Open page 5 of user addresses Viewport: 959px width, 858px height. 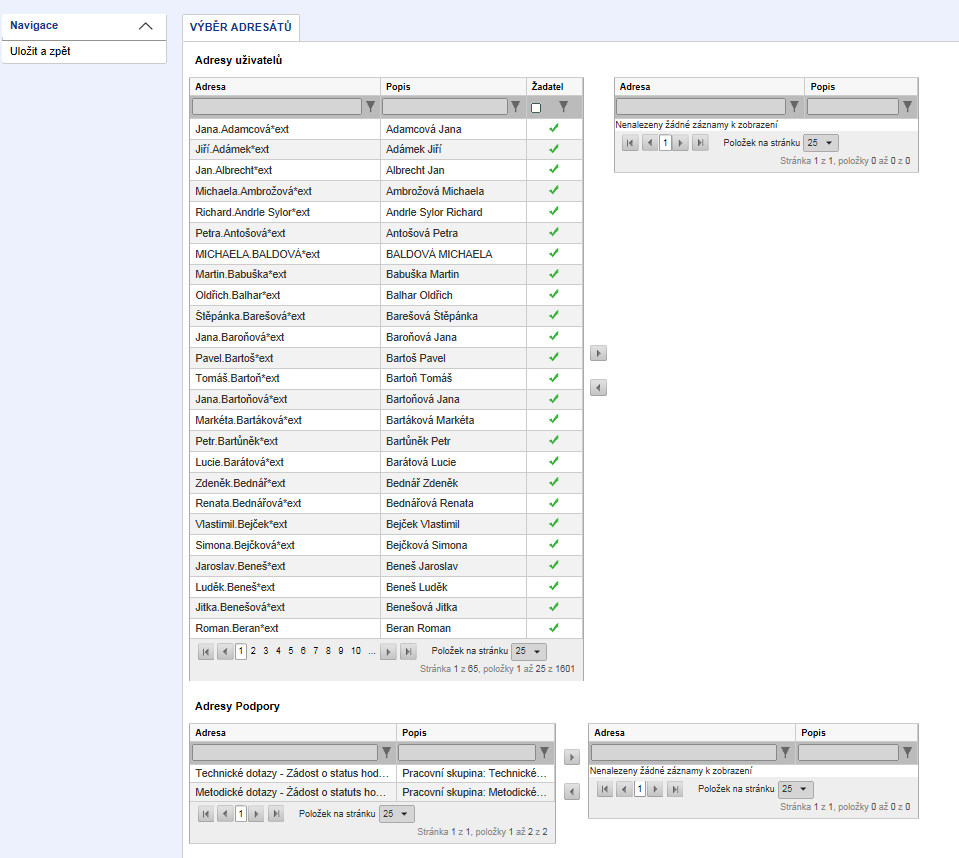tap(291, 651)
